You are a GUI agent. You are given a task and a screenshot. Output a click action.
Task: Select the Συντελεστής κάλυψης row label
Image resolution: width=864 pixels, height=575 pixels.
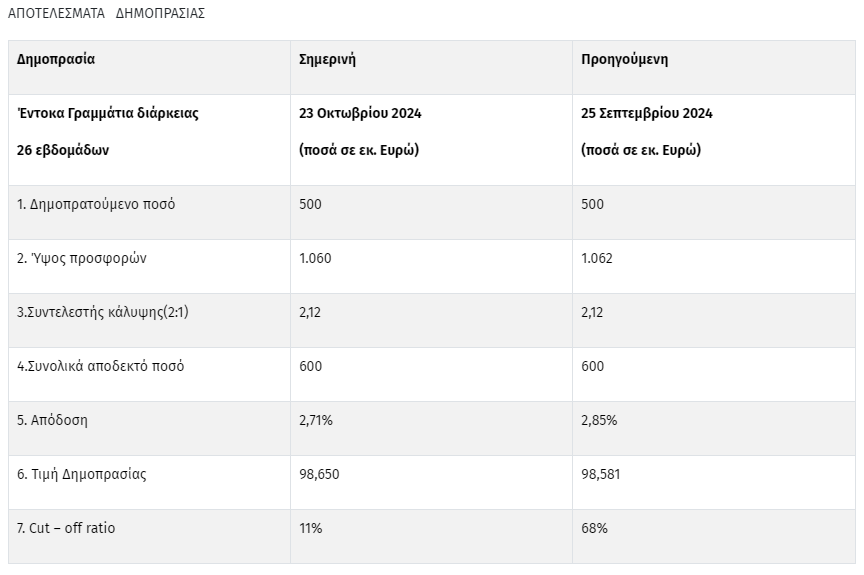tap(103, 312)
